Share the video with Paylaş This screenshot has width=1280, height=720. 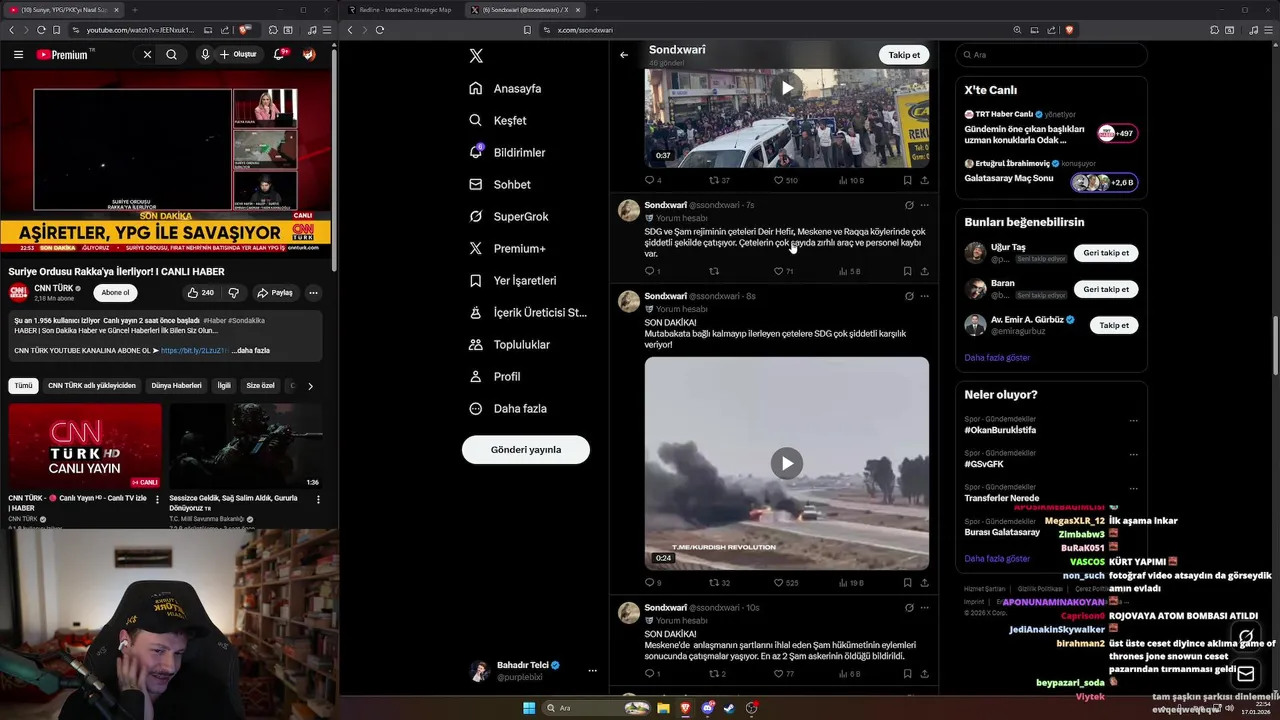pos(275,293)
